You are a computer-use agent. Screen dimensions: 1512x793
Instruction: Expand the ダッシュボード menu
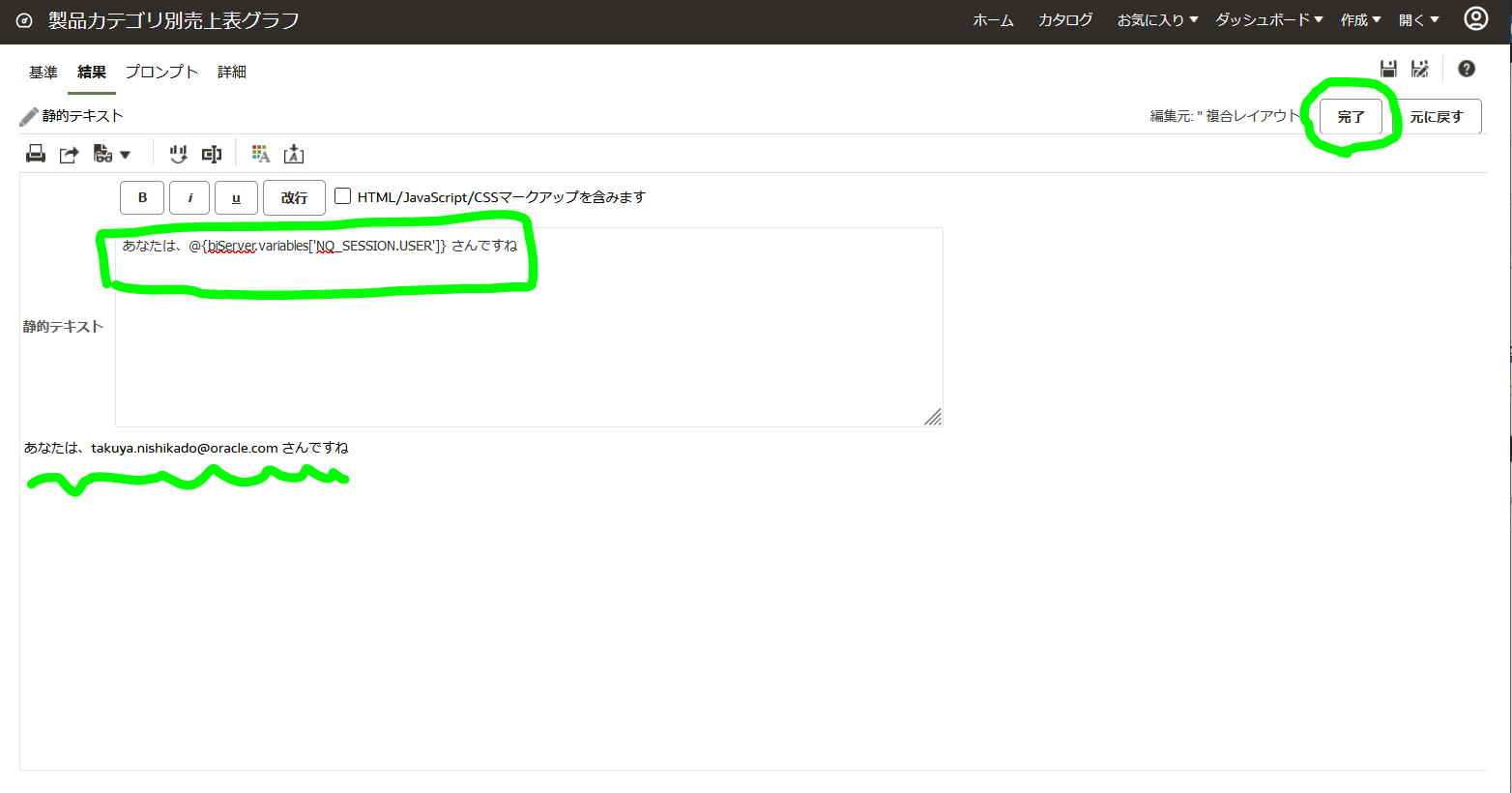point(1269,19)
